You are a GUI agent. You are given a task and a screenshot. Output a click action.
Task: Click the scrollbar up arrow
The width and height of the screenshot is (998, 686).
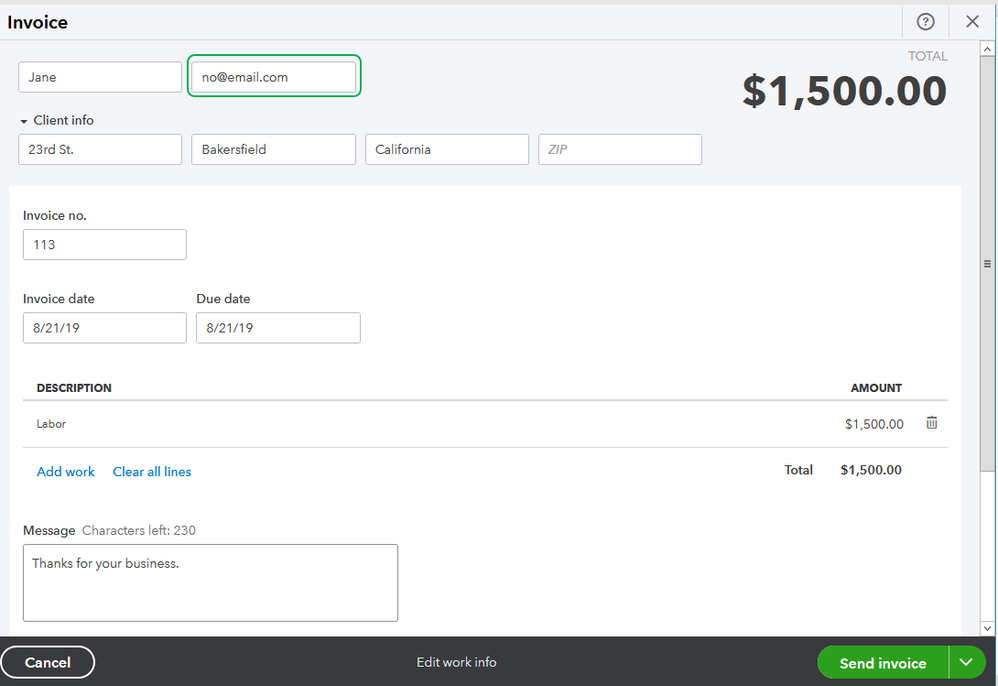(987, 49)
